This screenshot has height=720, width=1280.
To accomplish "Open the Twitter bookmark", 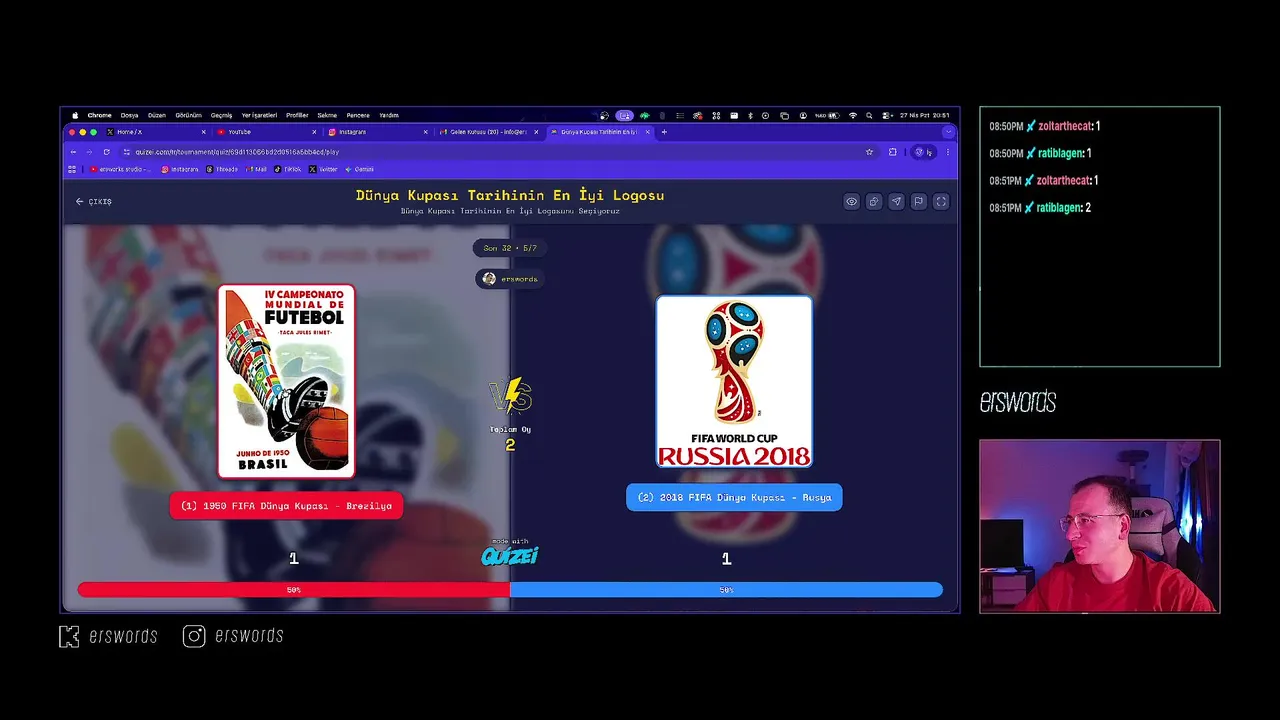I will (324, 169).
